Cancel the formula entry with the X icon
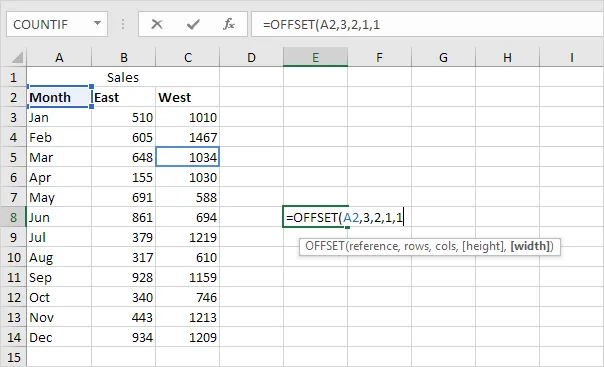604x367 pixels. coord(157,25)
